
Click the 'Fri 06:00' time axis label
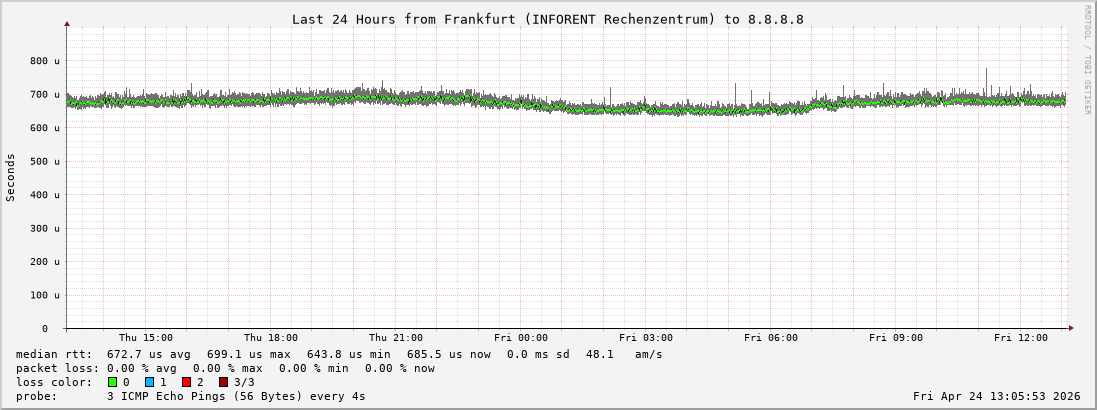point(770,338)
